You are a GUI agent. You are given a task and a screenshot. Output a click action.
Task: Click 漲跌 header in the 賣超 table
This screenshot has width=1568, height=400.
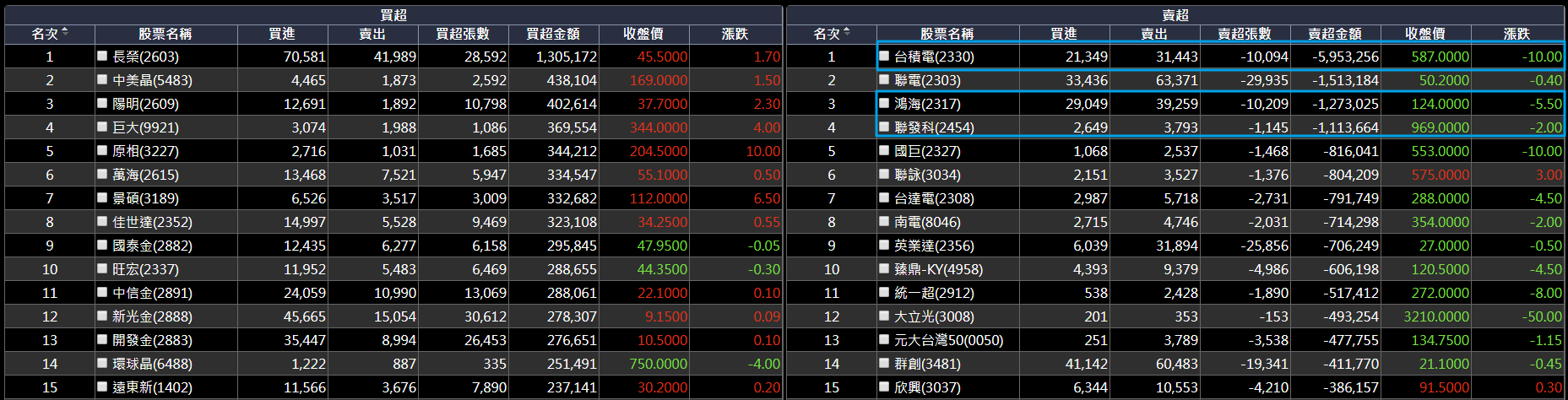click(x=1517, y=34)
